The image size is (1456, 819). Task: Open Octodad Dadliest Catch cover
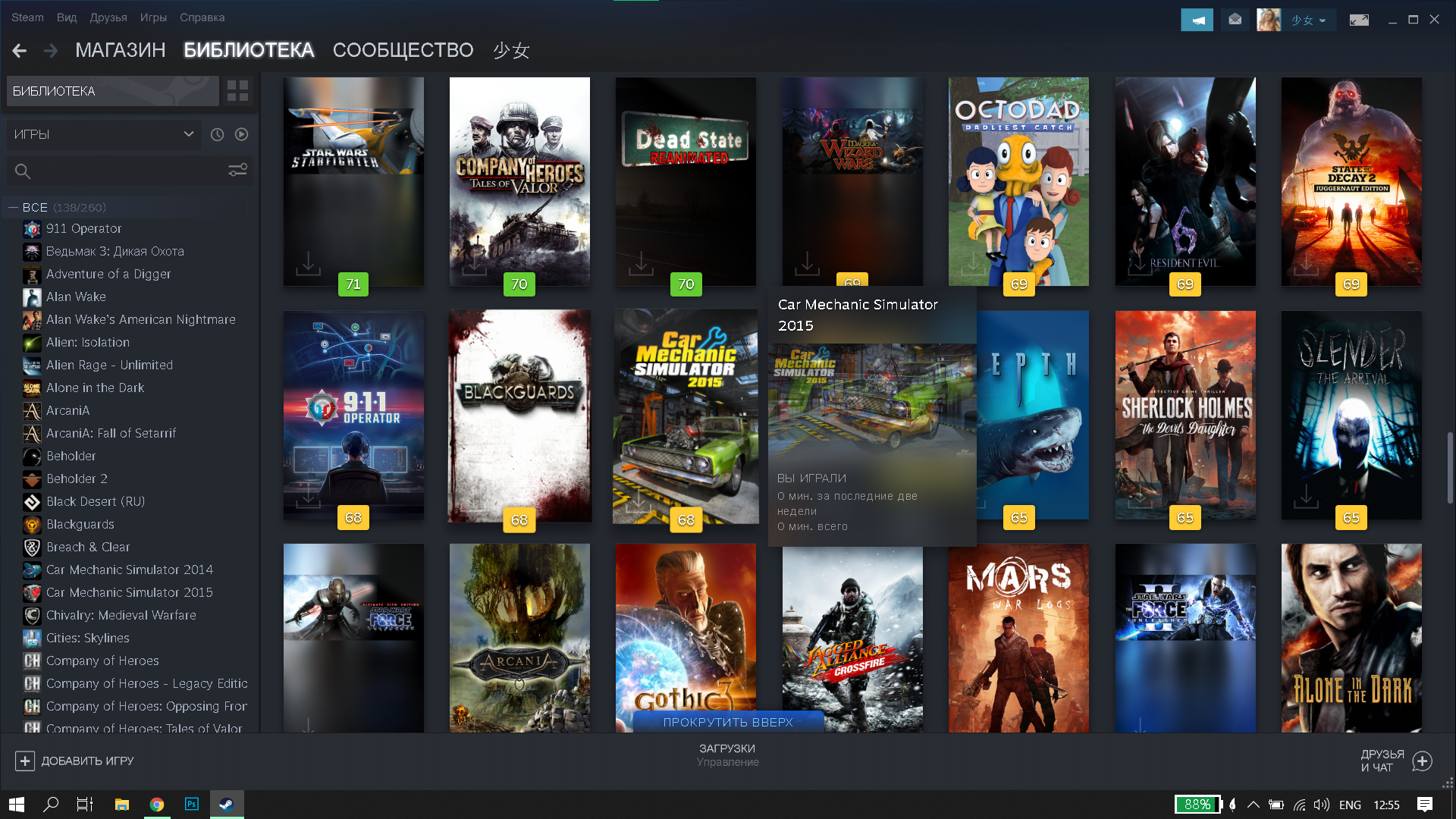[1018, 181]
